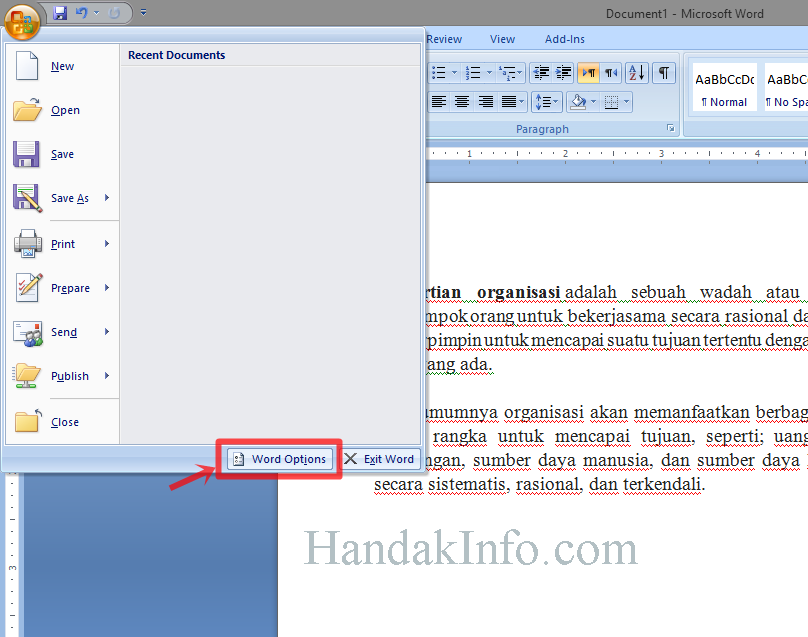Click the Sort A-Z icon

click(637, 73)
